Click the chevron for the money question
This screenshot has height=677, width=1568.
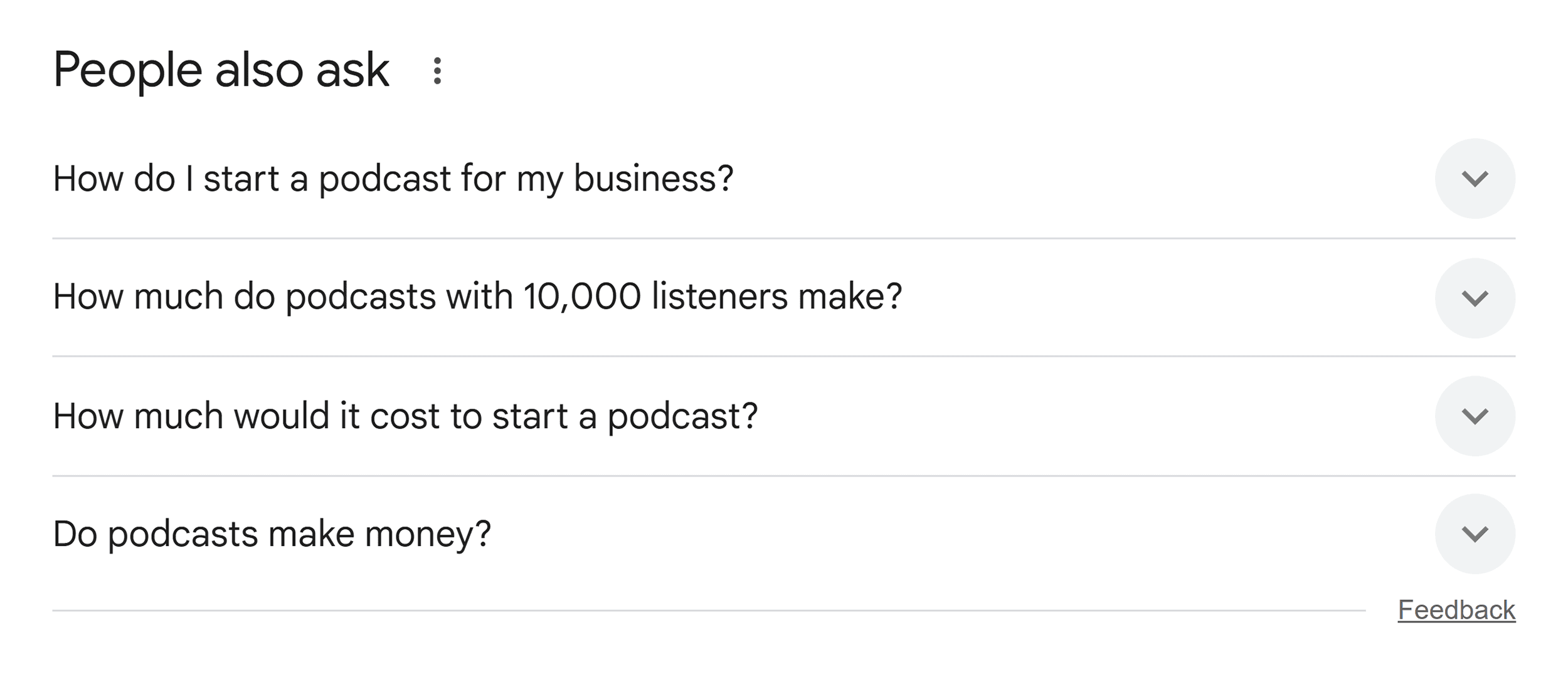(1476, 533)
